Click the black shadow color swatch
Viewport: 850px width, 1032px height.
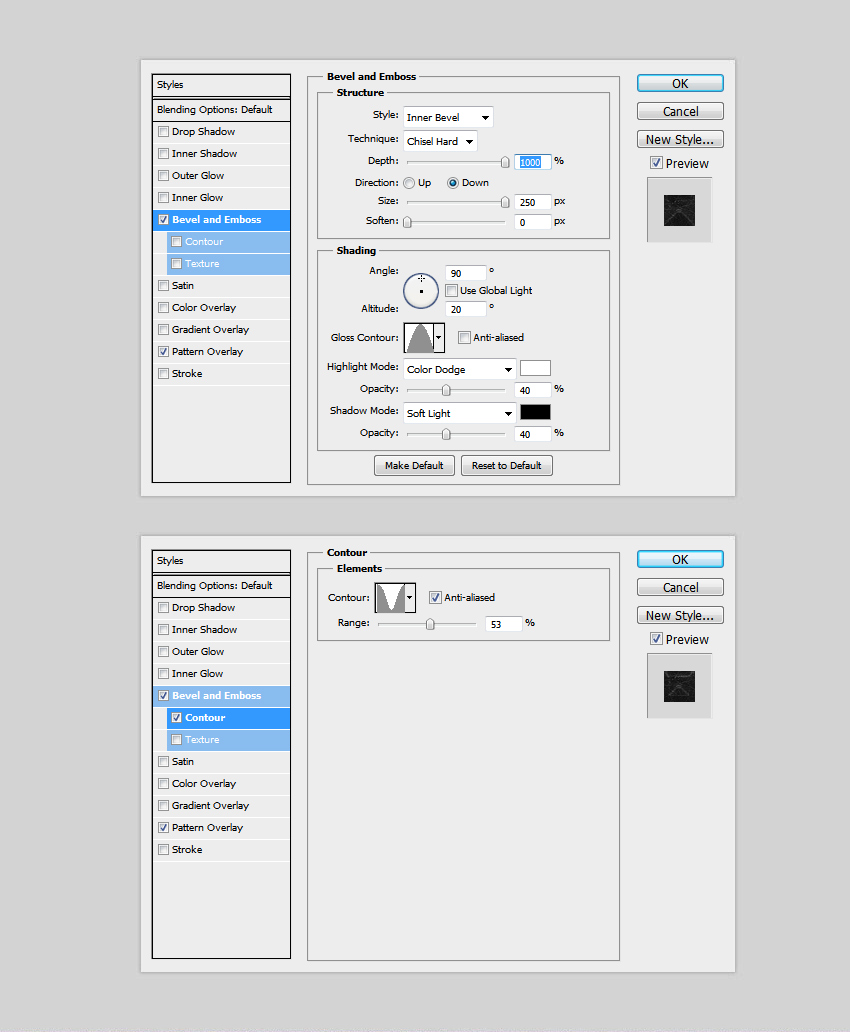click(x=535, y=412)
